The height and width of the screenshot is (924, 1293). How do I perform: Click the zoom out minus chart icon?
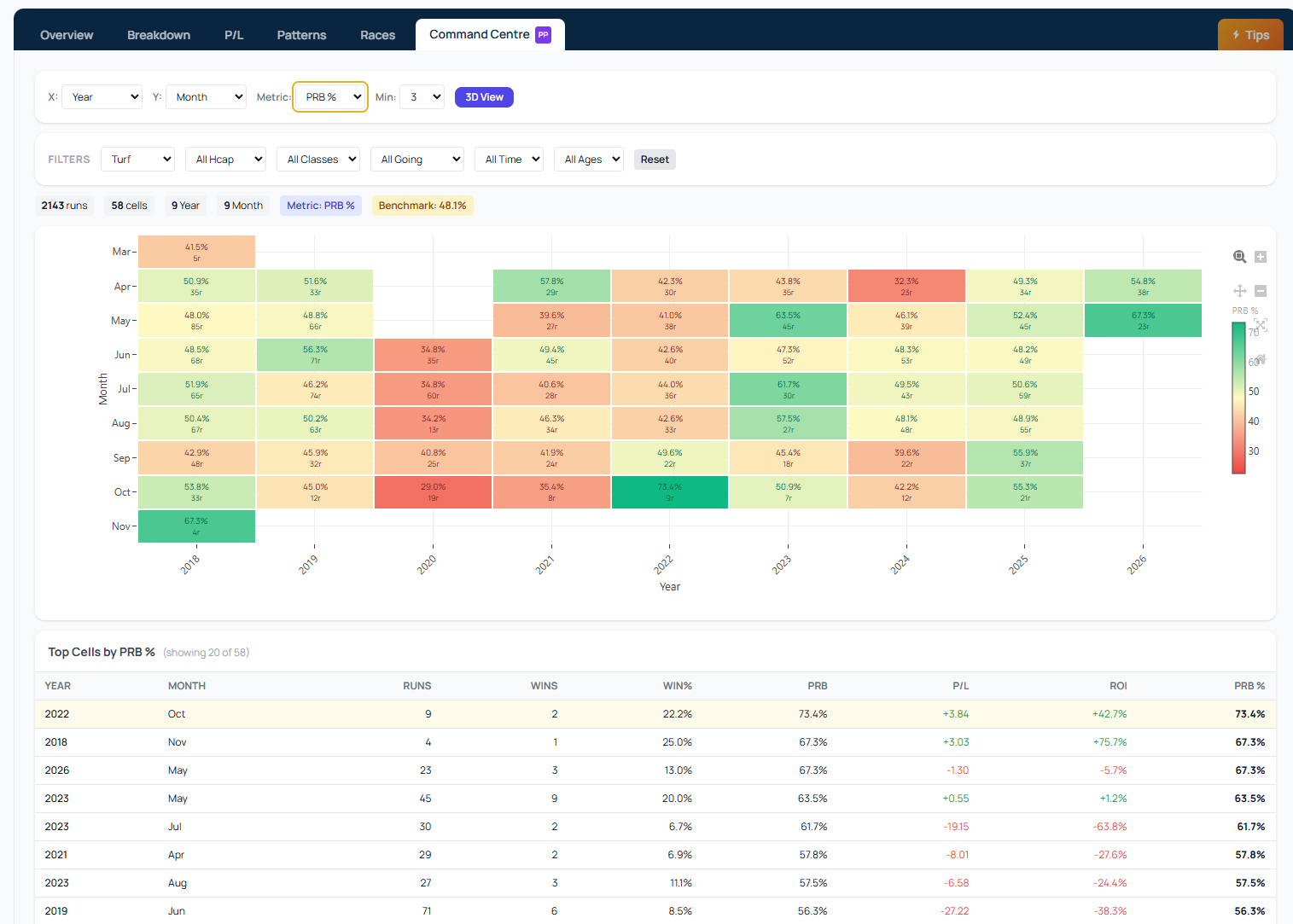(1261, 291)
